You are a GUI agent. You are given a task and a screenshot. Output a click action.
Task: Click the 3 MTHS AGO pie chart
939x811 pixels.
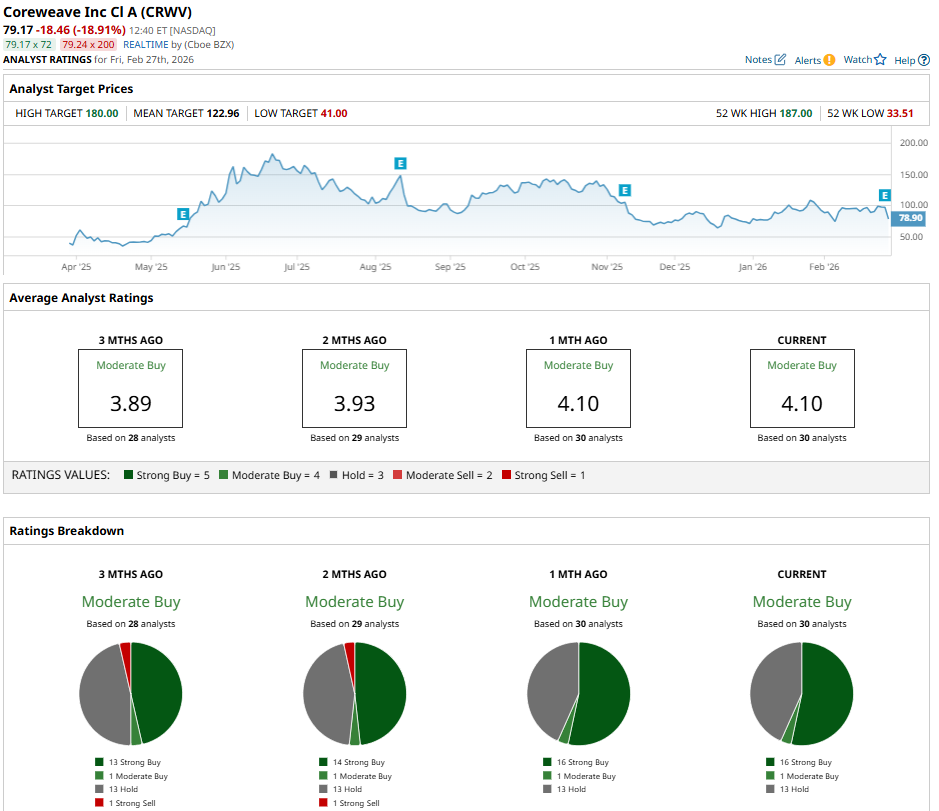(x=131, y=694)
